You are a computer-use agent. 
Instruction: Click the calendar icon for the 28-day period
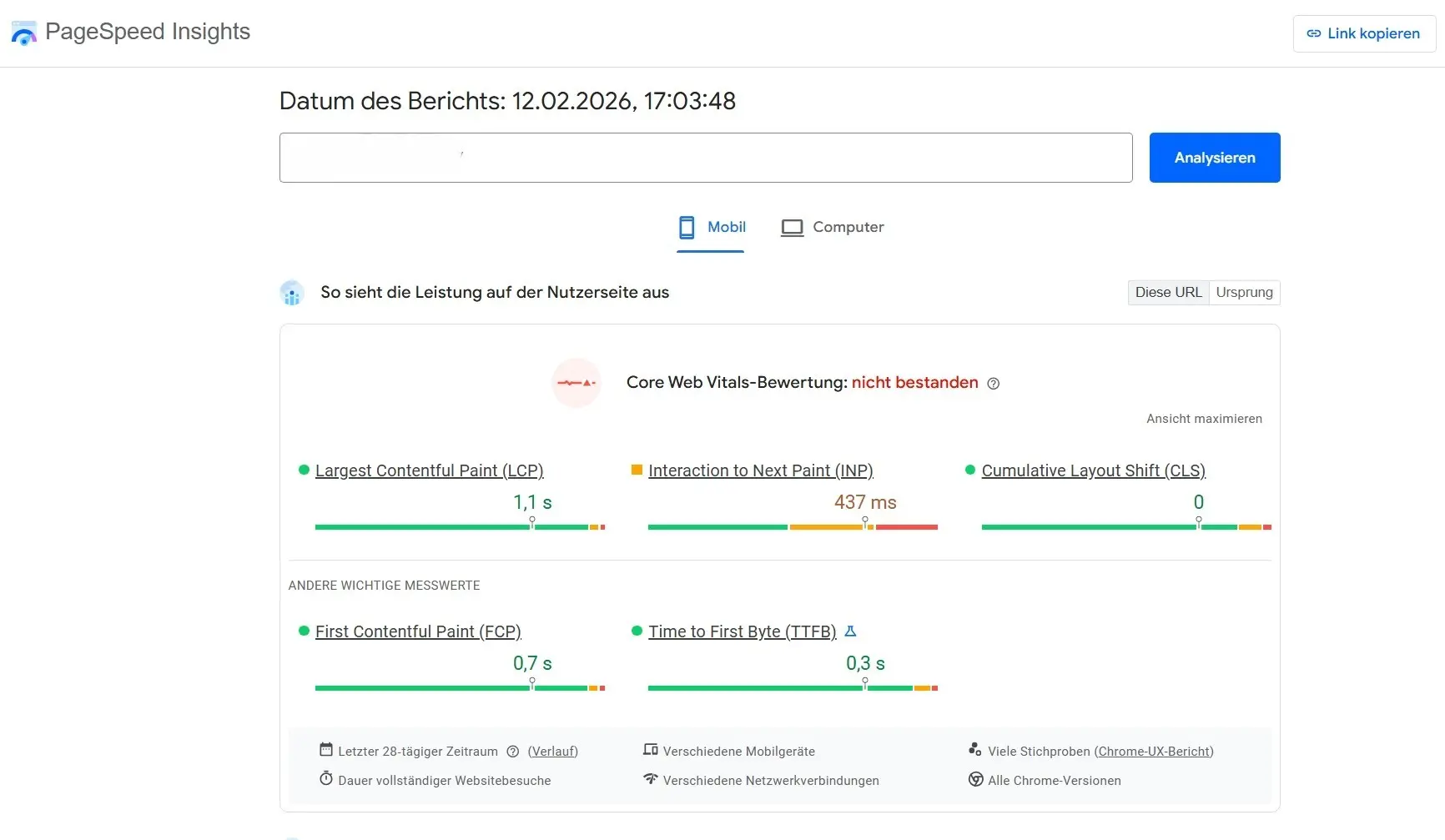tap(325, 750)
